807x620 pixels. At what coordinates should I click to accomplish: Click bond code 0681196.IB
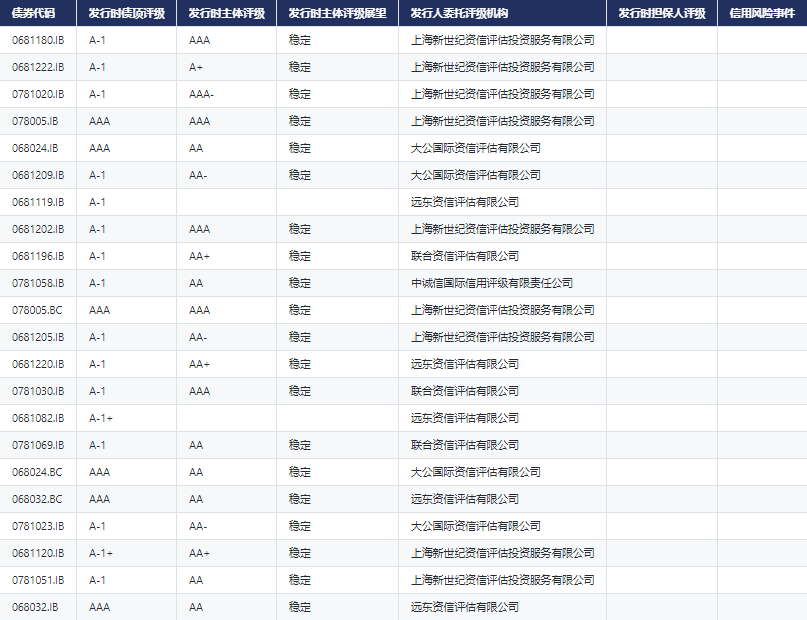coord(38,256)
